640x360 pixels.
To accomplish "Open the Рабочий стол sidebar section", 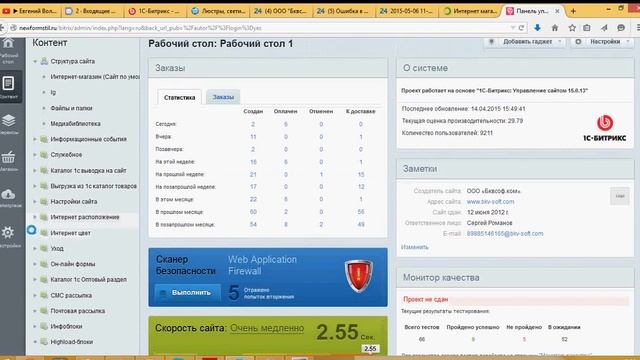I will pyautogui.click(x=8, y=51).
